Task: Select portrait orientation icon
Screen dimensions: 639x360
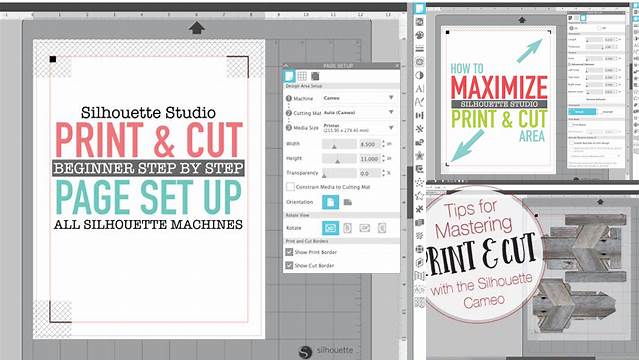Action: coord(331,202)
